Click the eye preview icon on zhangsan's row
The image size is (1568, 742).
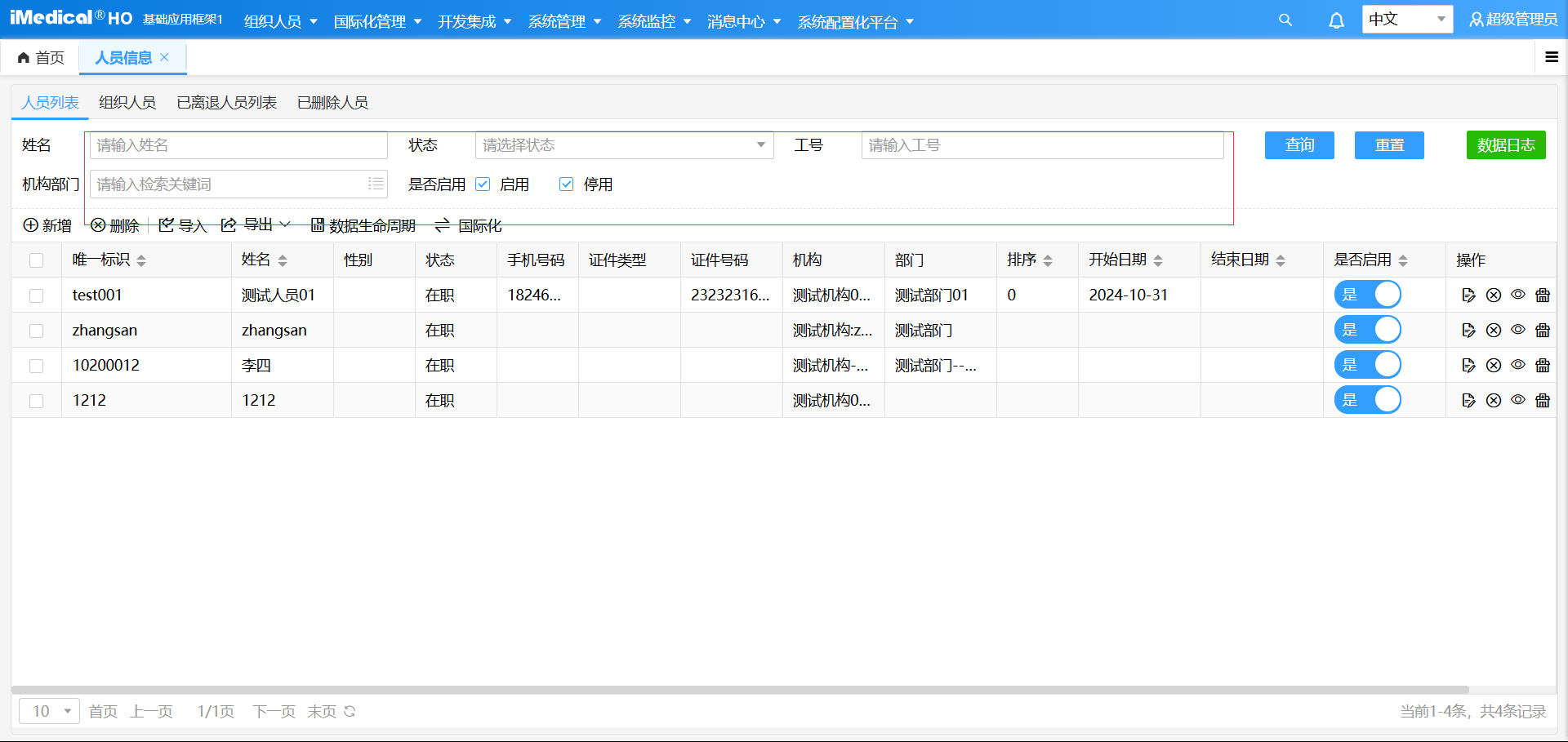click(1518, 330)
